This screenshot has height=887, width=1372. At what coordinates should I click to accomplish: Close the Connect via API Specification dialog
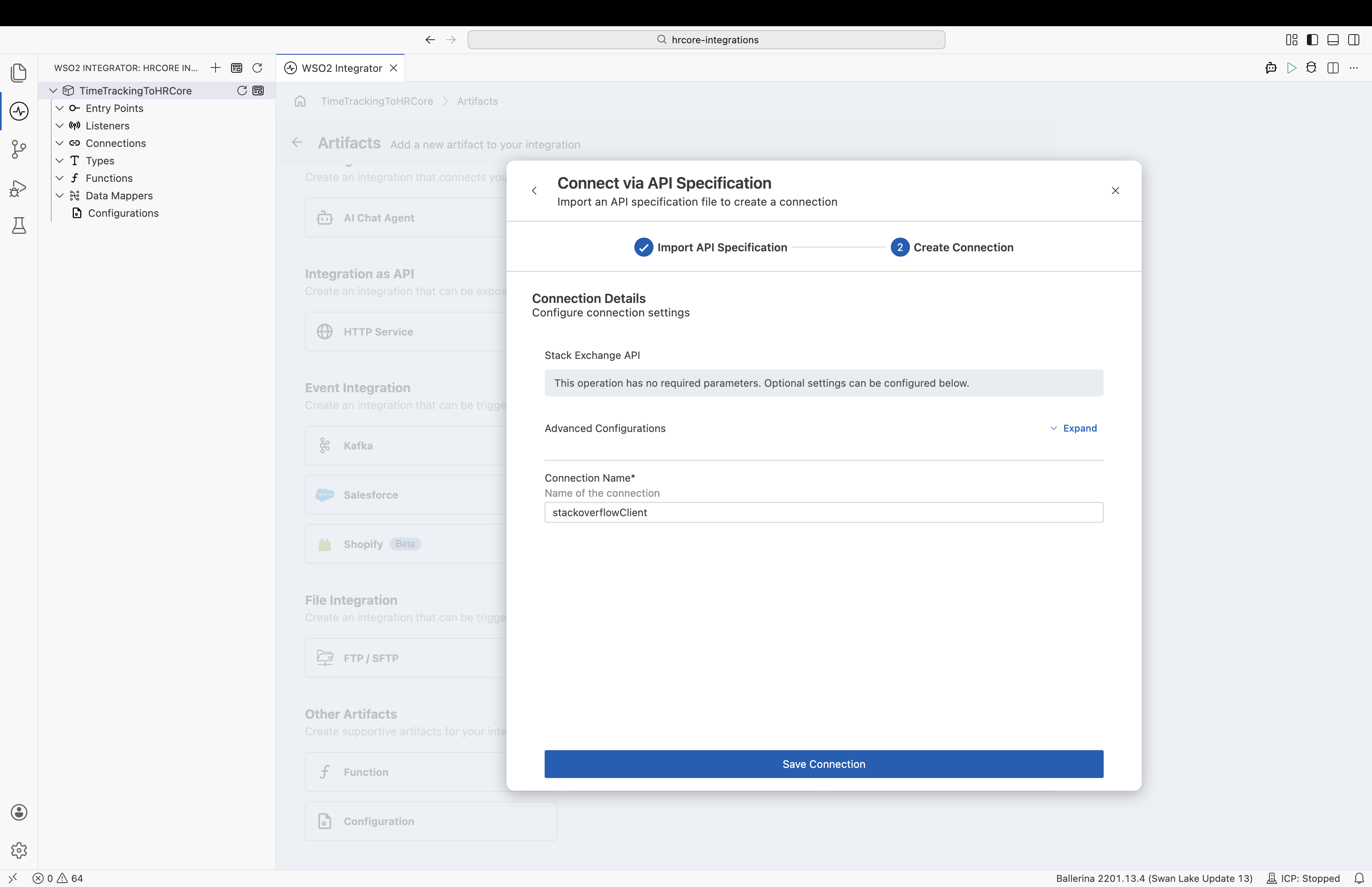pos(1115,191)
